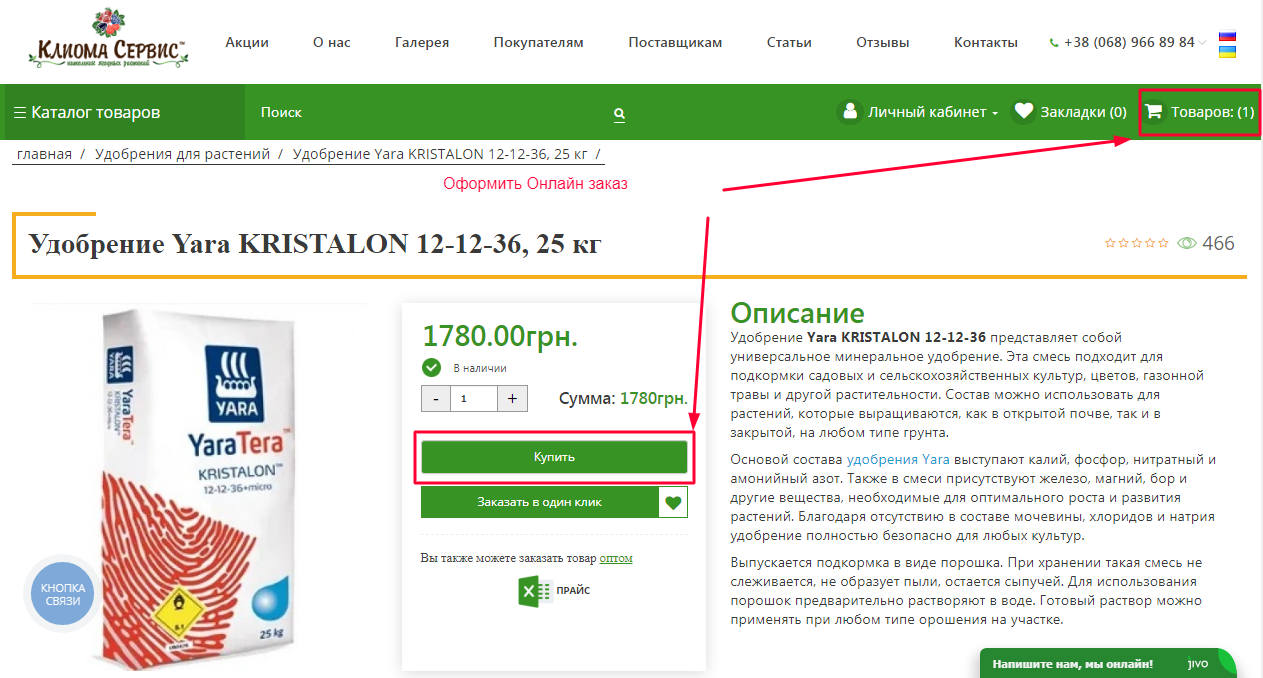Image resolution: width=1263 pixels, height=678 pixels.
Task: Click the search magnifier icon
Action: 620,114
